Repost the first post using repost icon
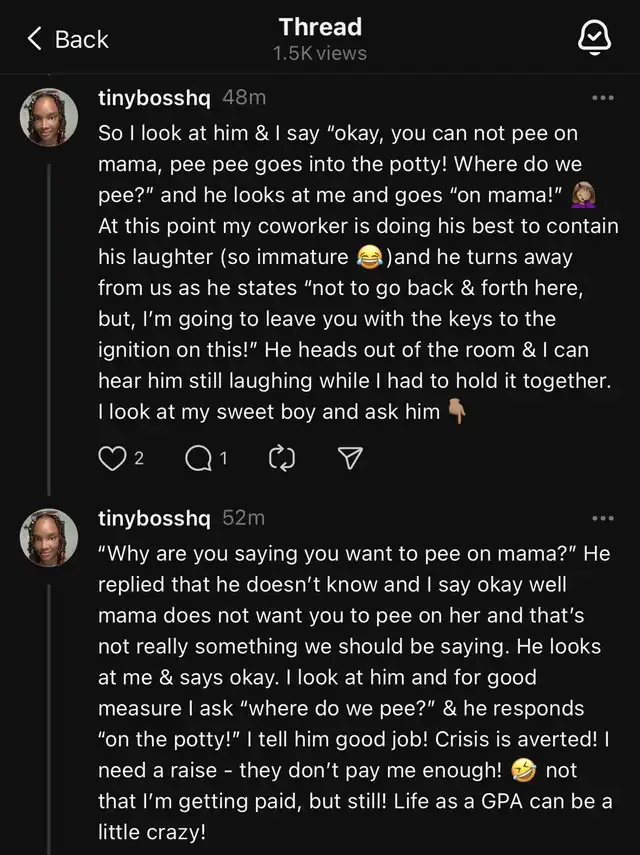This screenshot has width=640, height=855. point(282,459)
